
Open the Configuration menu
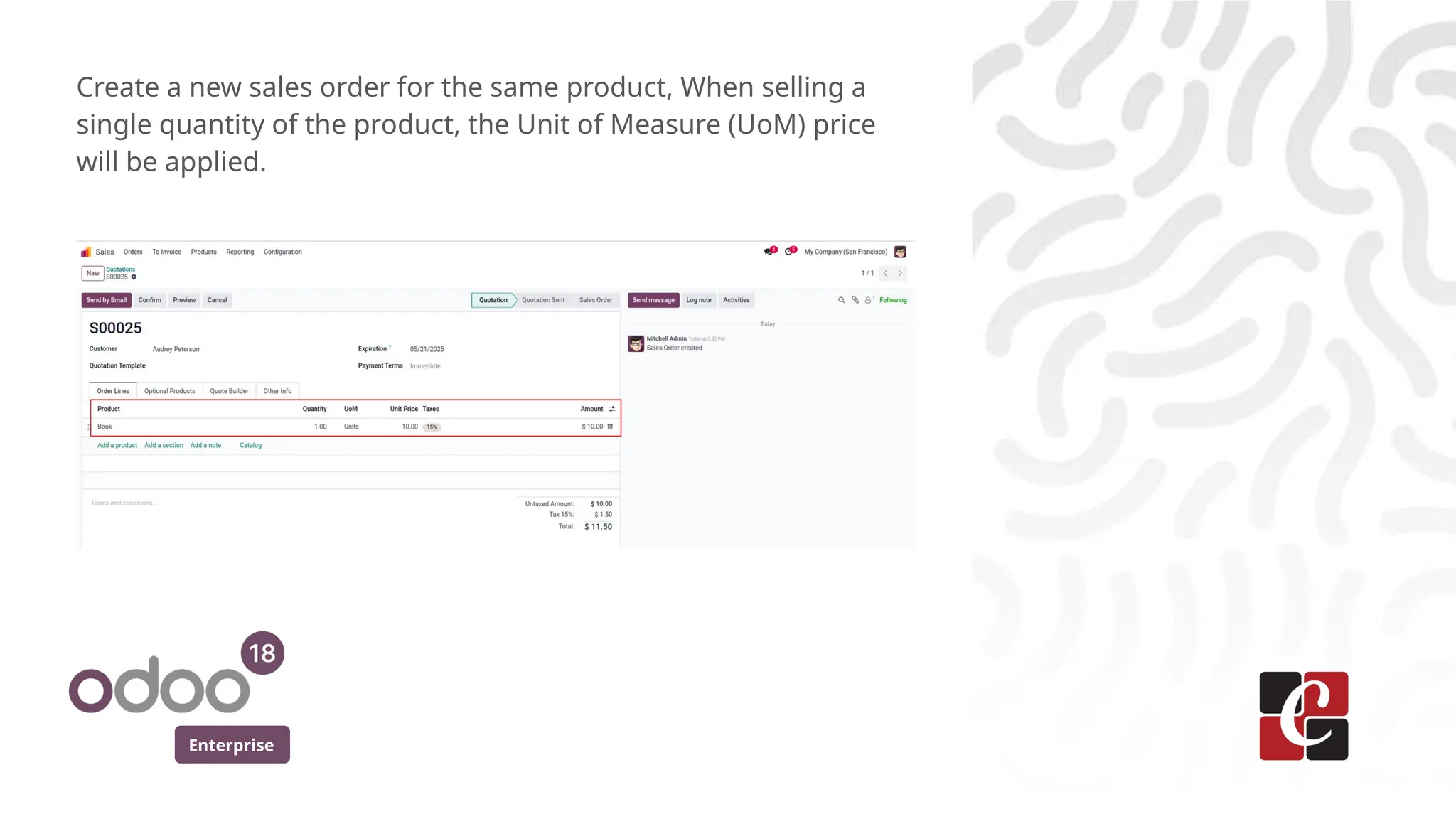(282, 252)
